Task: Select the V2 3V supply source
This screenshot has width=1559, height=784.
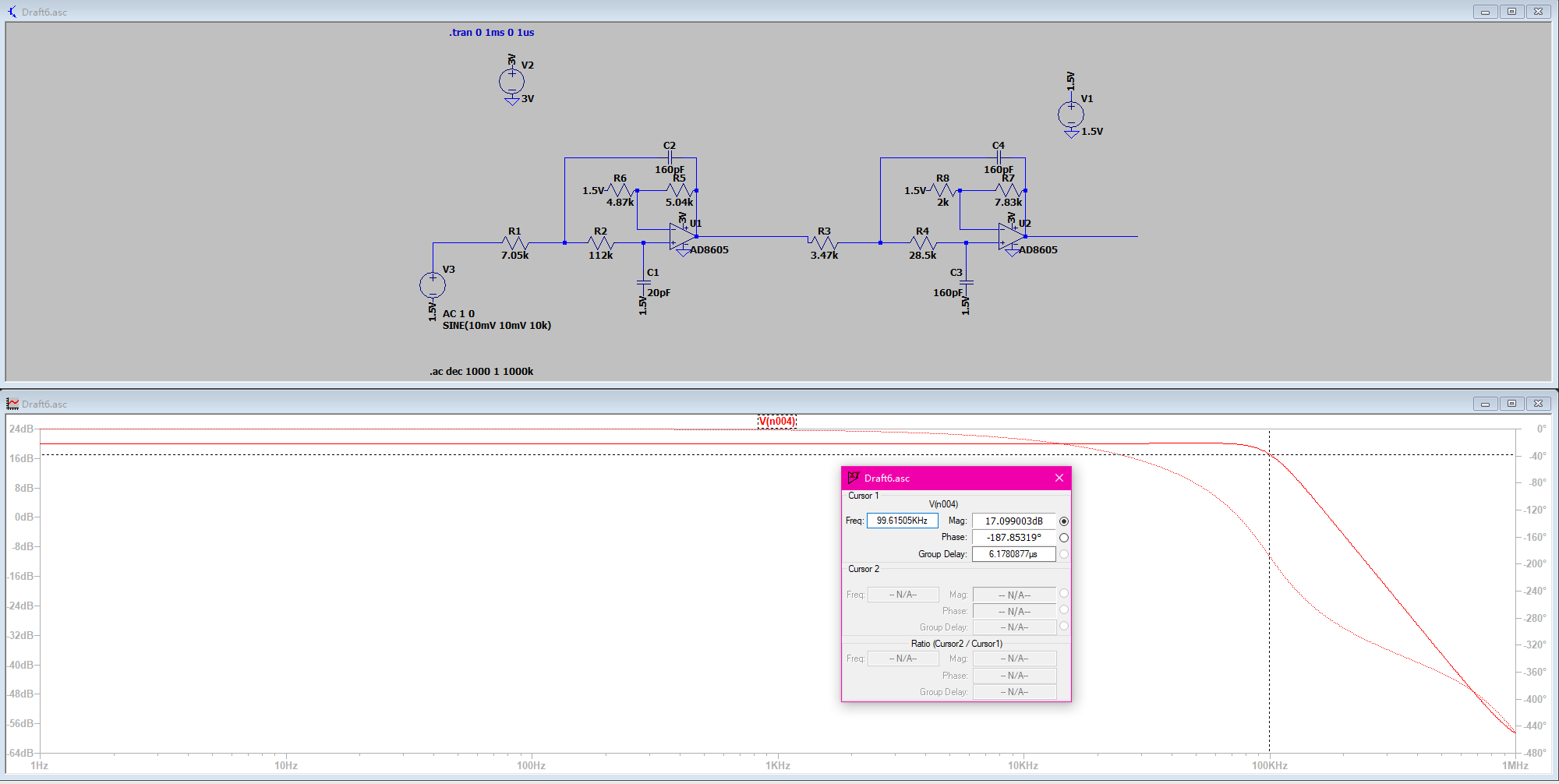Action: (x=511, y=81)
